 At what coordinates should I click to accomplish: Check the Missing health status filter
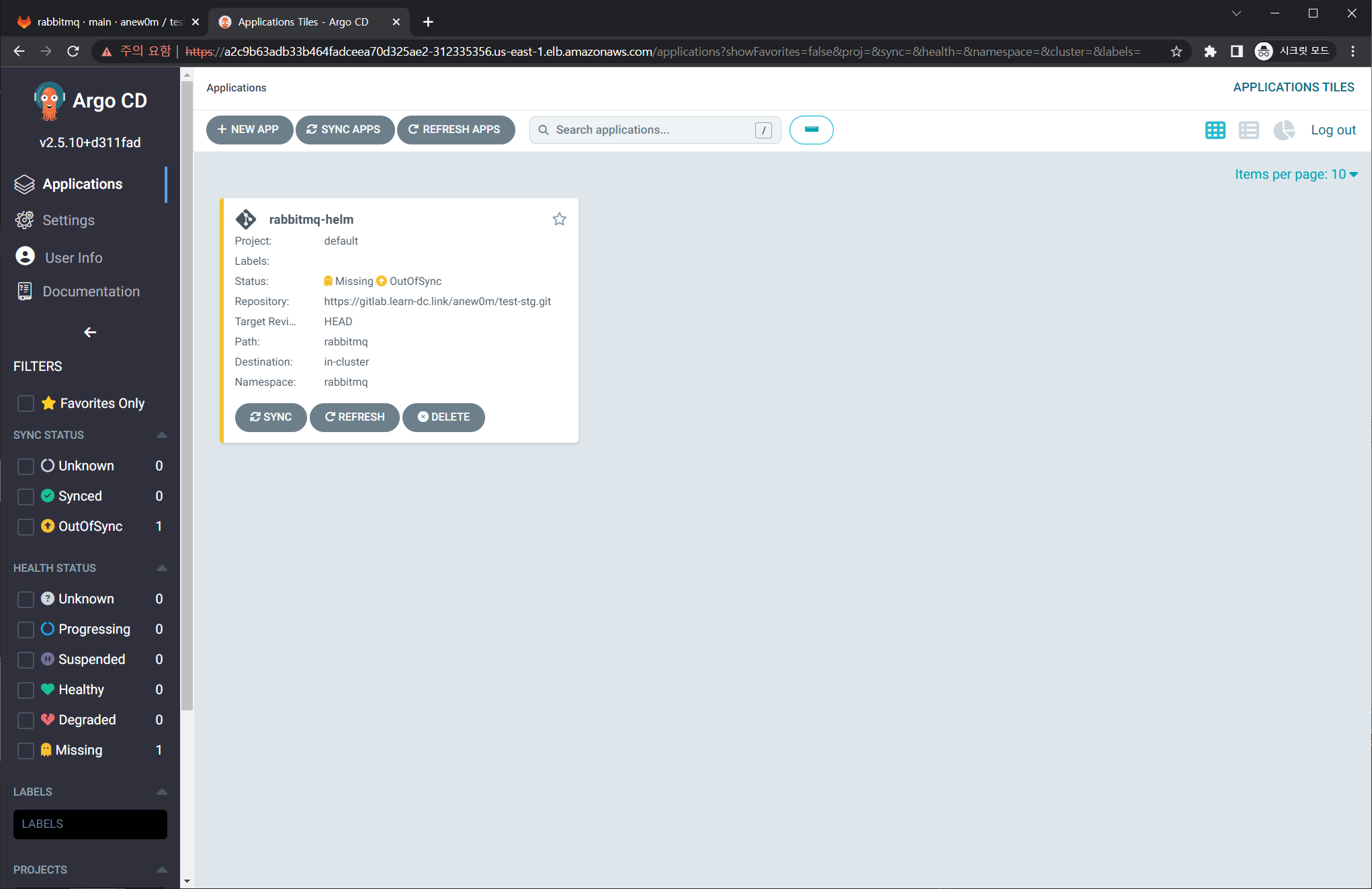coord(26,751)
